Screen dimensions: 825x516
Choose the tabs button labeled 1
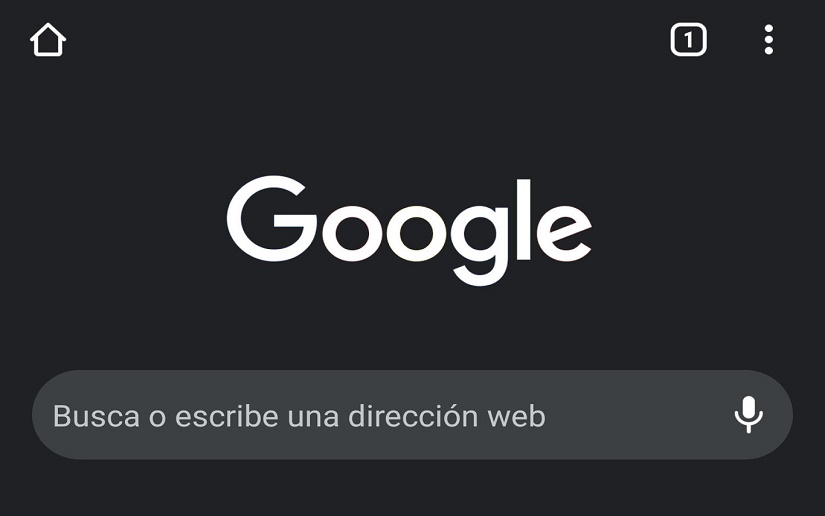[688, 39]
